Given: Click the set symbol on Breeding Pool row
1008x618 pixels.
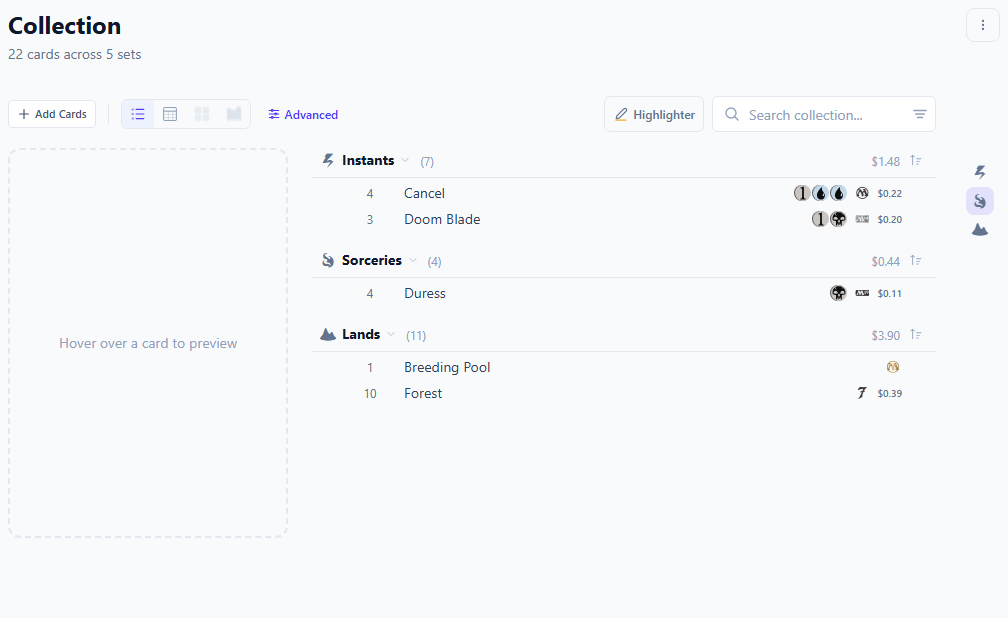Looking at the screenshot, I should point(893,367).
